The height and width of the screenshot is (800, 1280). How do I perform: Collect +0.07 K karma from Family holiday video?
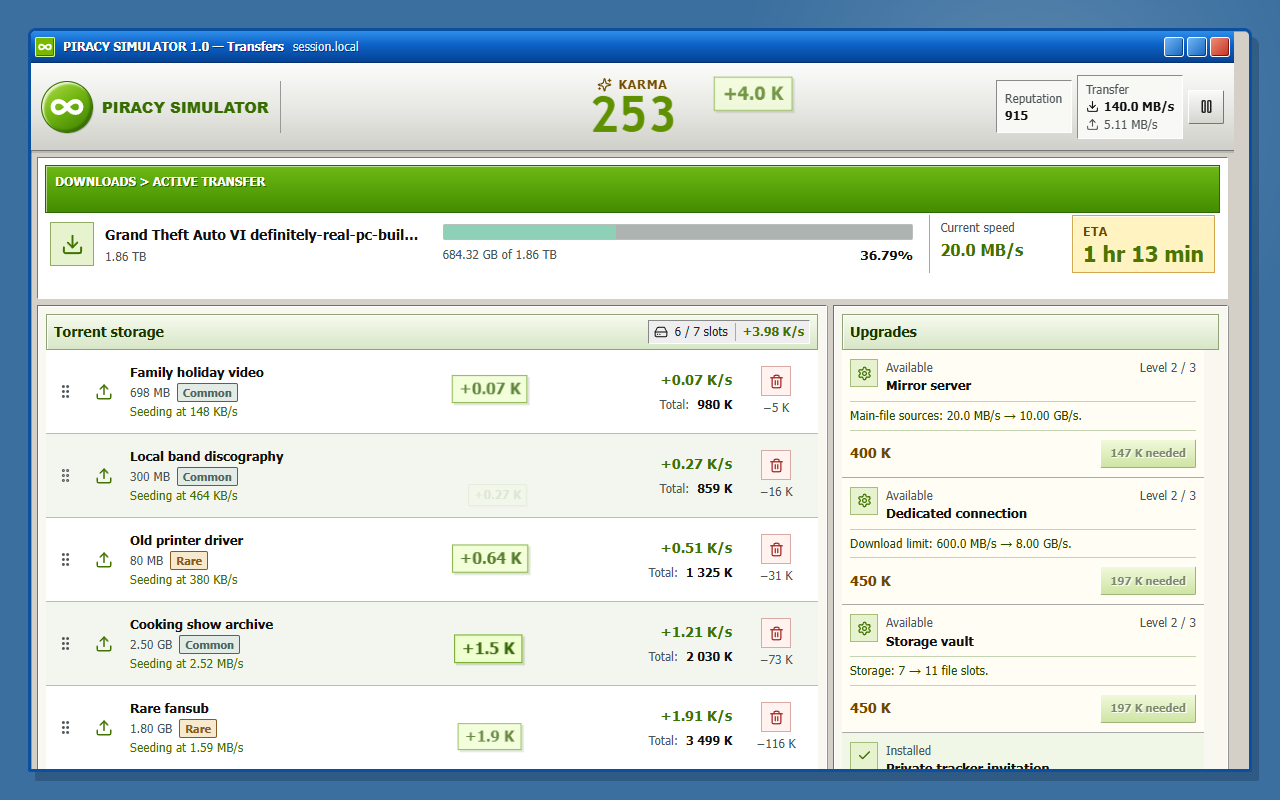pyautogui.click(x=490, y=388)
